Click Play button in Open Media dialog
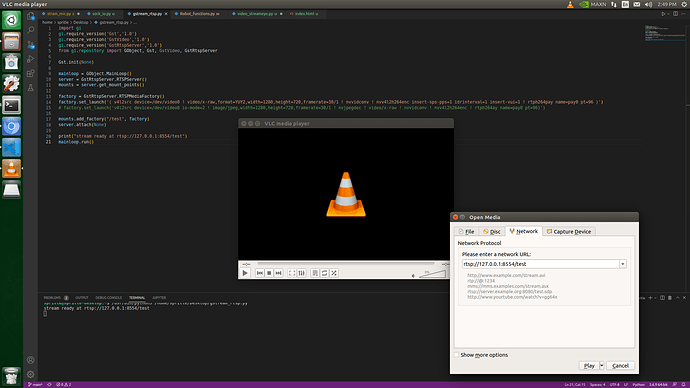The image size is (690, 388). [589, 366]
